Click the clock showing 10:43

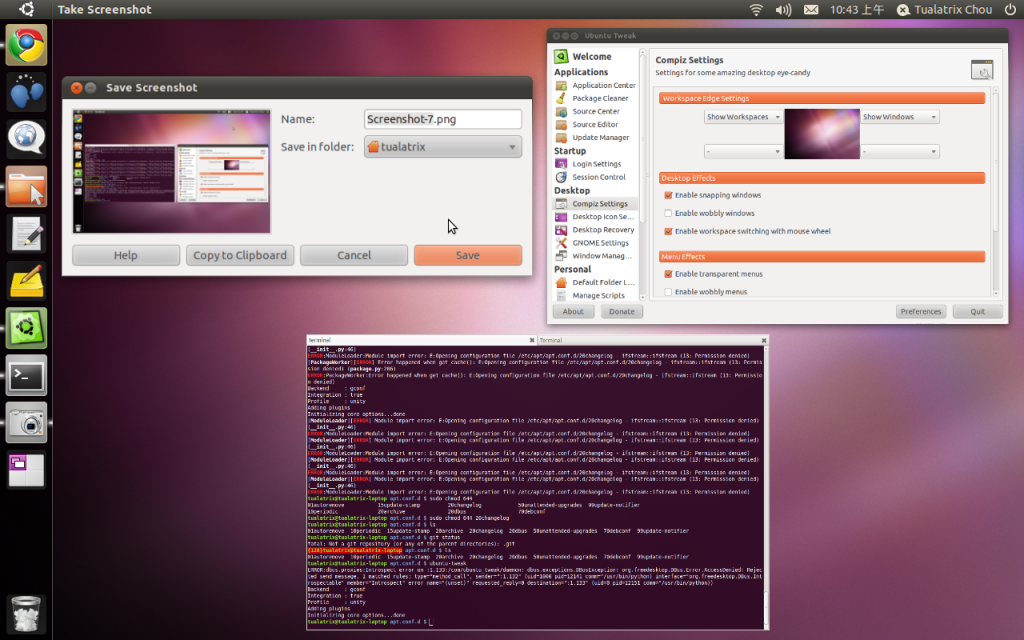[857, 9]
